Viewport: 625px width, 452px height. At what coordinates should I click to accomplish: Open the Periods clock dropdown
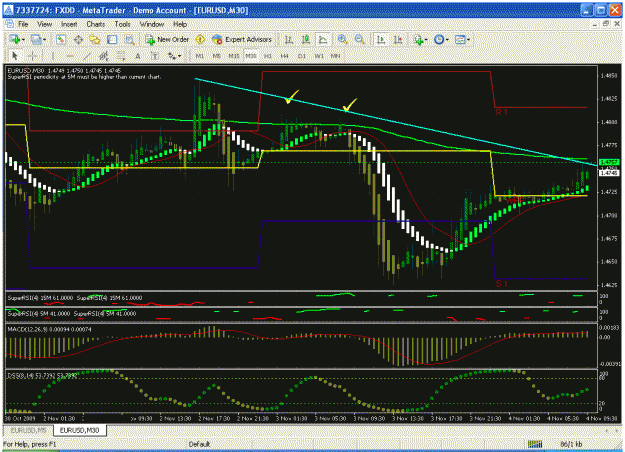[x=441, y=39]
